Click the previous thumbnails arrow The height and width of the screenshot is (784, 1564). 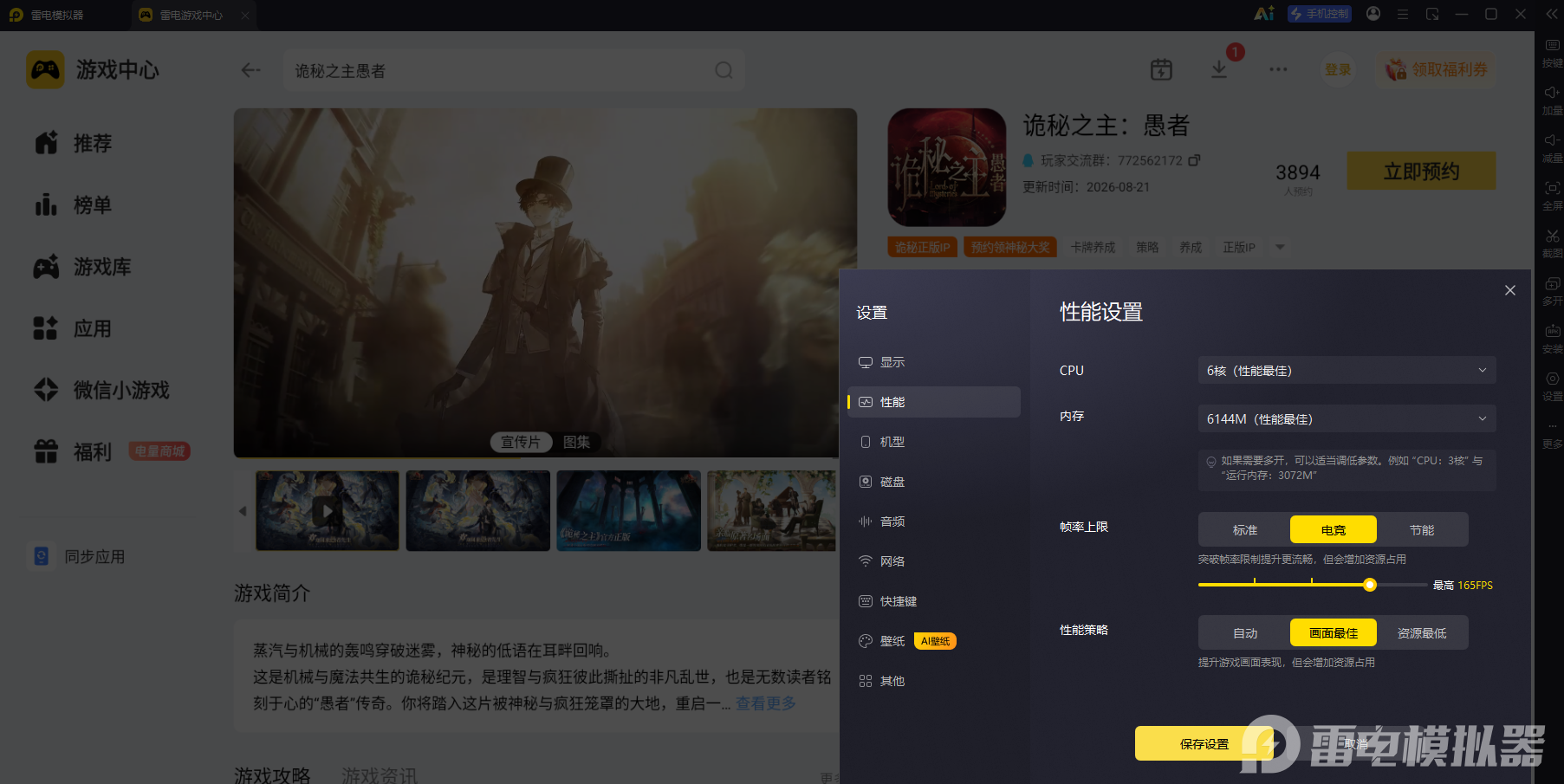click(243, 511)
